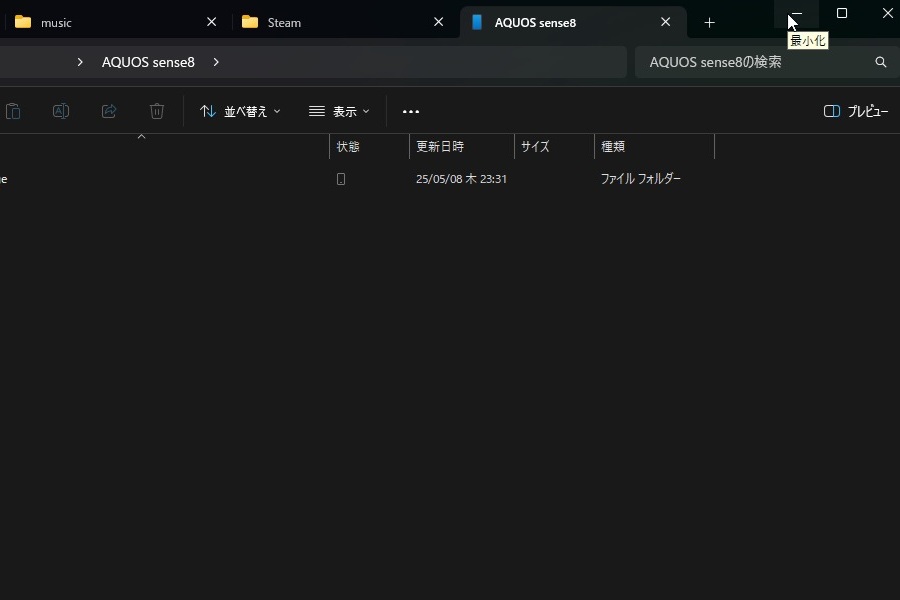Expand chevron after AQUOS sense8 breadcrumb
The width and height of the screenshot is (900, 600).
(x=216, y=62)
